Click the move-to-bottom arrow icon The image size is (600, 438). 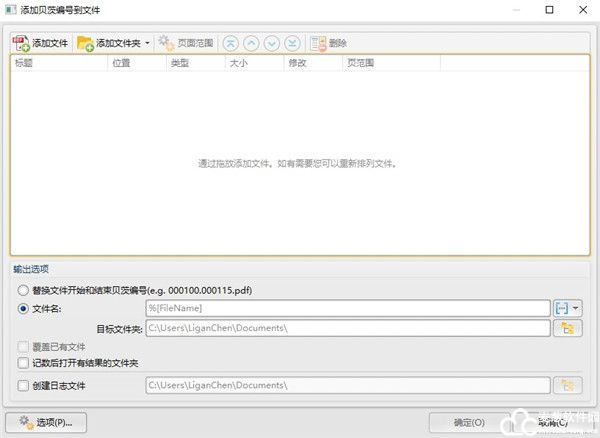[291, 44]
